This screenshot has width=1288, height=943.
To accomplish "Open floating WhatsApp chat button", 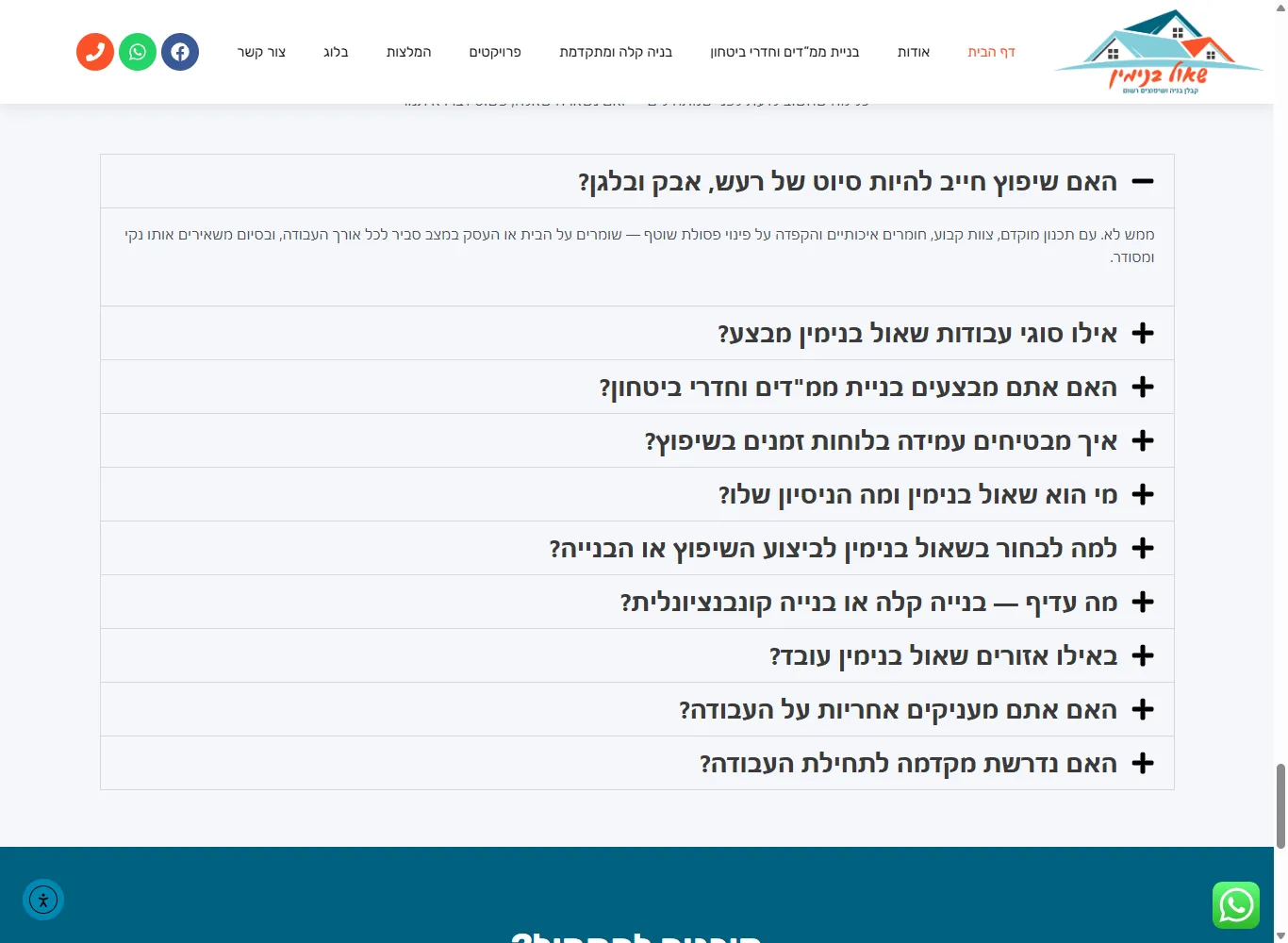I will (1236, 905).
